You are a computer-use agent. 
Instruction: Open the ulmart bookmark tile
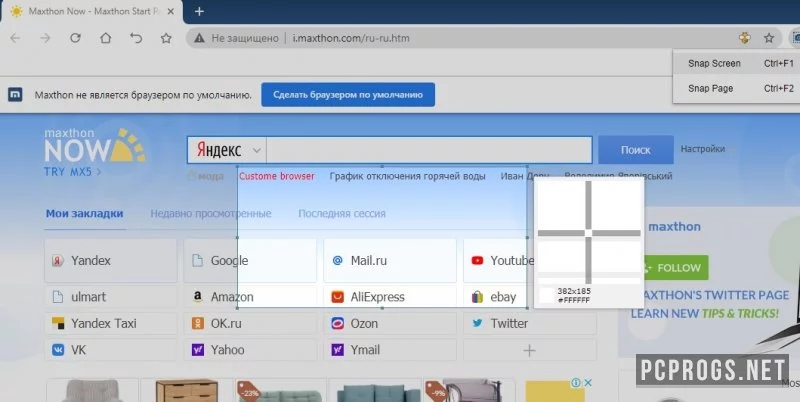coord(111,297)
